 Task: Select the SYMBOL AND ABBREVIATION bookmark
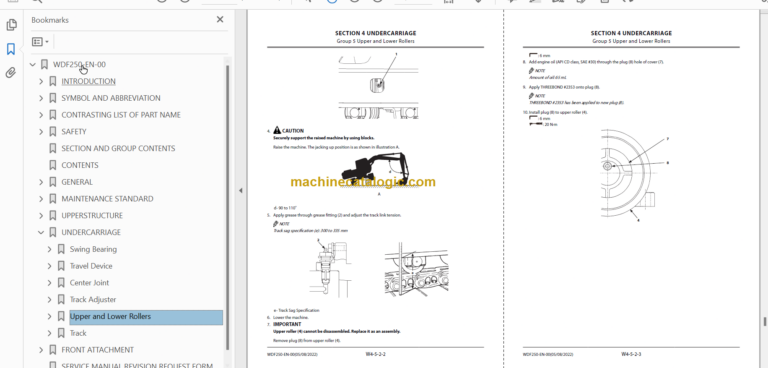(111, 98)
